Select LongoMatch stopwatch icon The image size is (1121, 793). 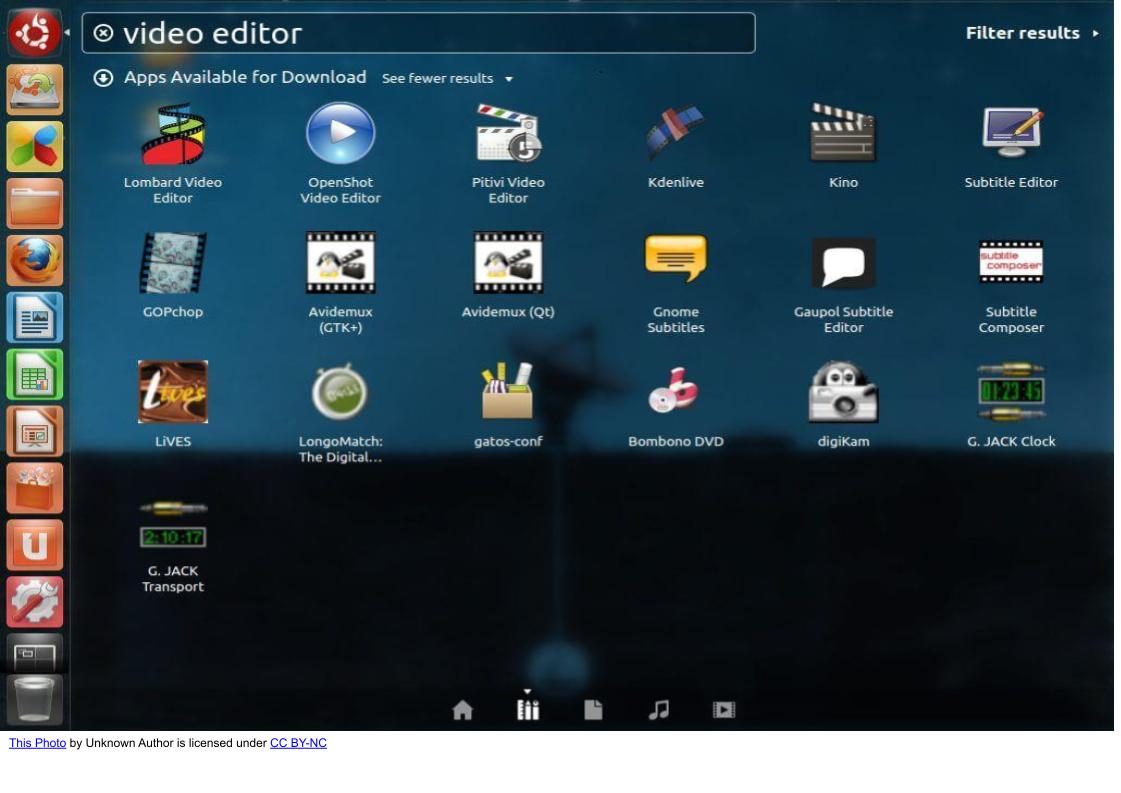point(340,390)
